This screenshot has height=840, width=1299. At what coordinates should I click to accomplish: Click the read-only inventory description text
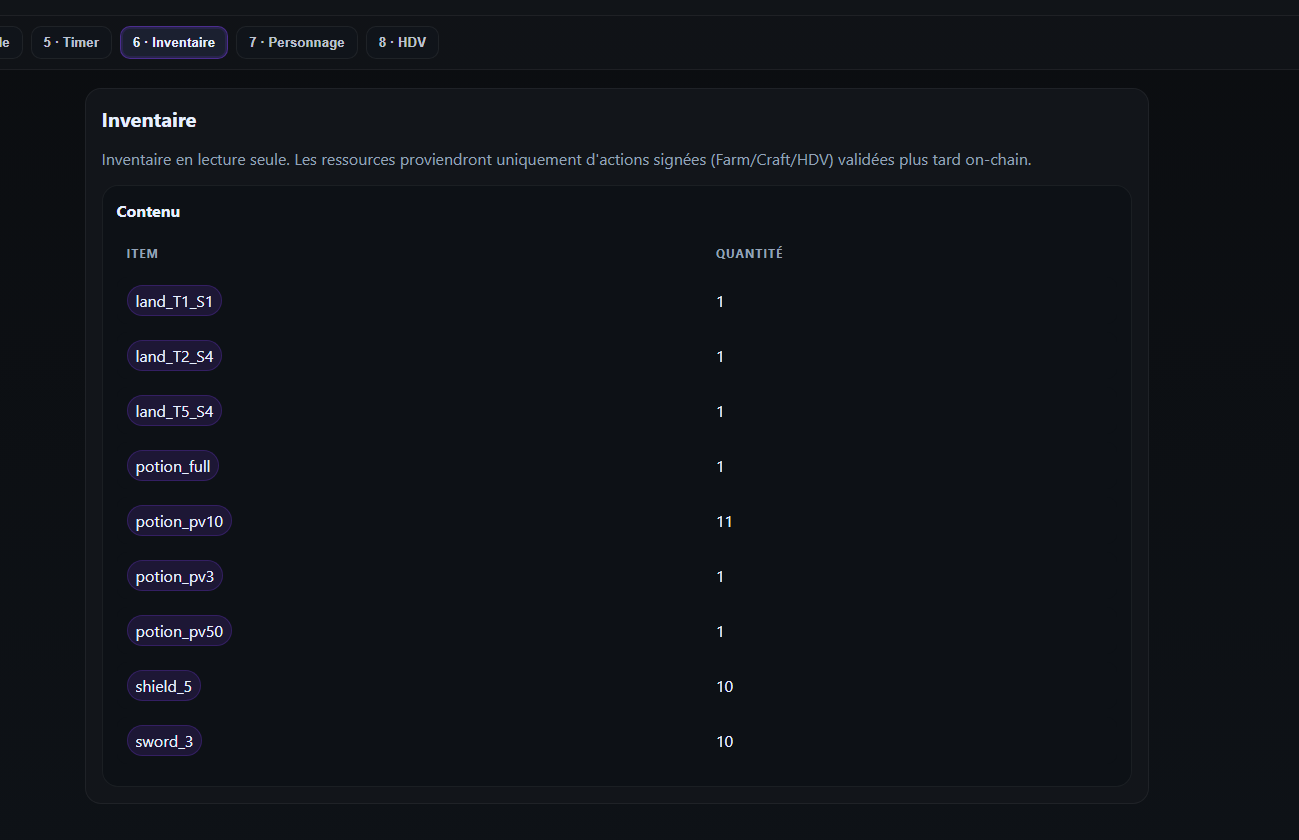tap(566, 160)
